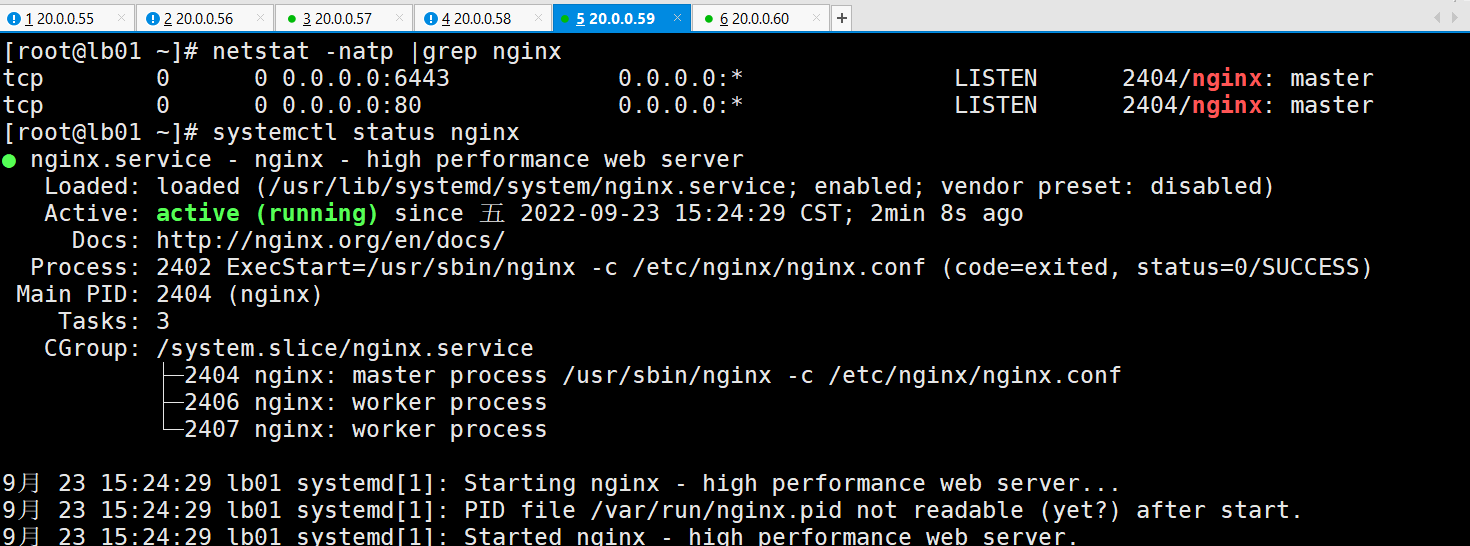Click the log line 'Starting nginx - high performance web server...'
Viewport: 1470px width, 546px height.
(793, 483)
